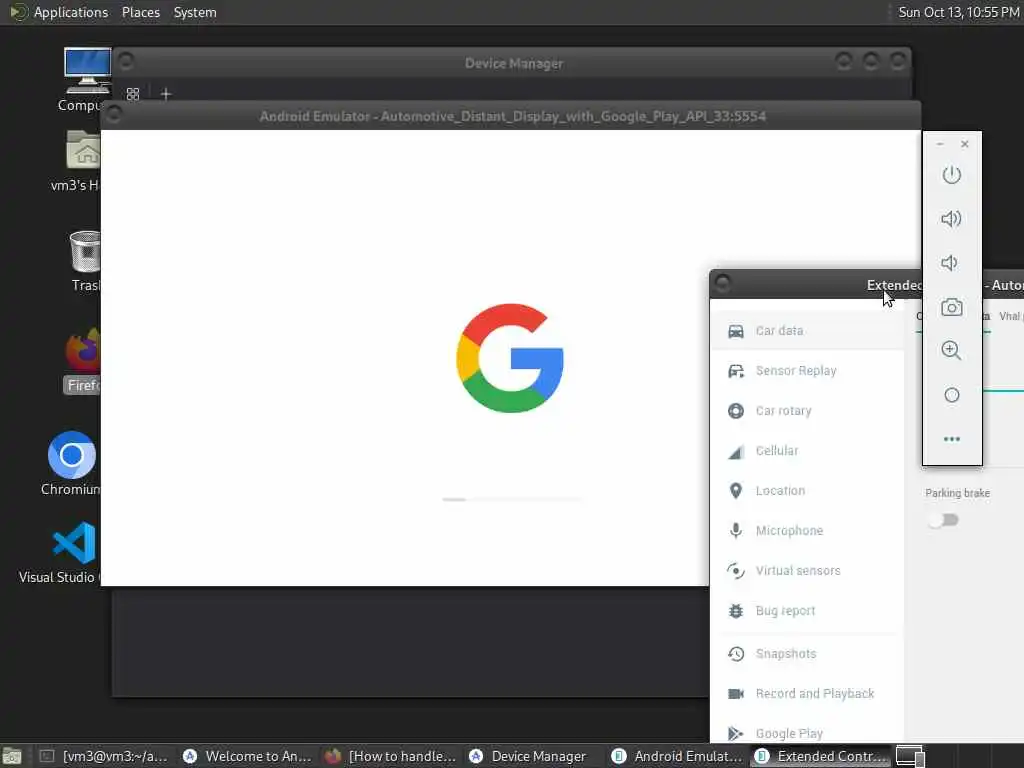Click the Android Emulator window title bar

(x=512, y=116)
